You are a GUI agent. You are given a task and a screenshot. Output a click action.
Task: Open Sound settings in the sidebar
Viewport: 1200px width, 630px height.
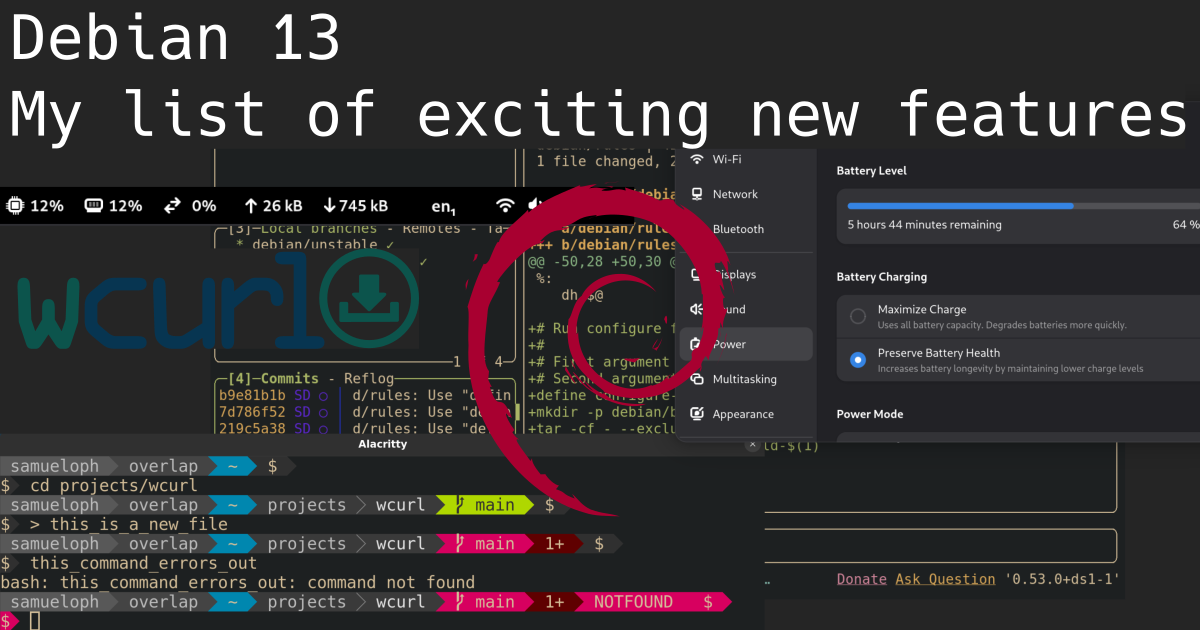point(745,309)
